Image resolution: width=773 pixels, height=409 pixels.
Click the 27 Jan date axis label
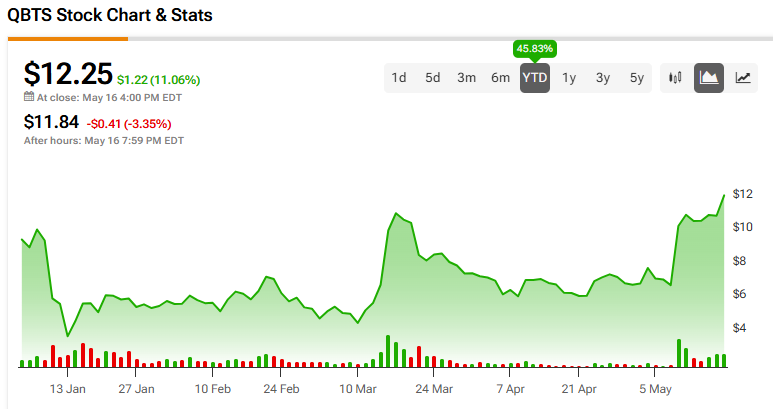coord(137,389)
